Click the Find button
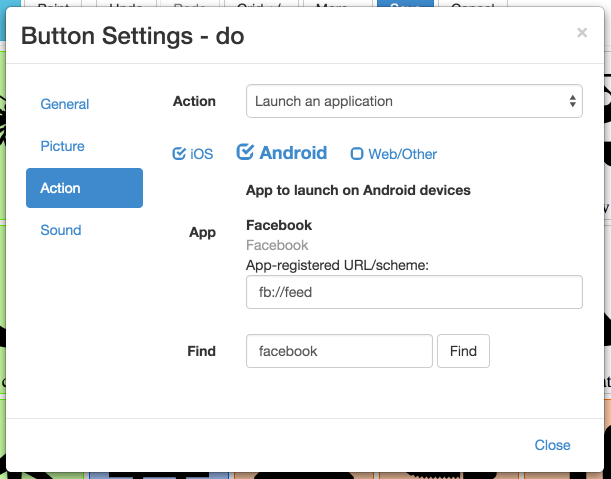This screenshot has width=611, height=479. point(463,351)
